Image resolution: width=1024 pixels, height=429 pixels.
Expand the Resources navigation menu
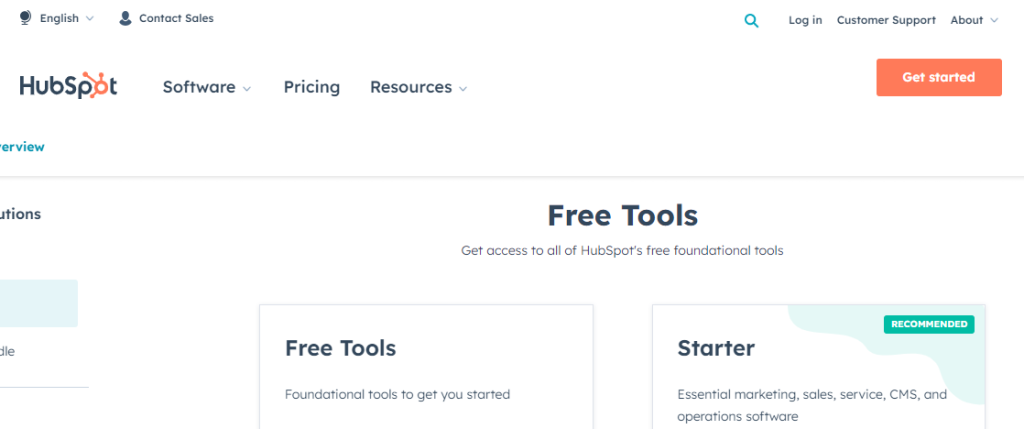click(x=419, y=87)
